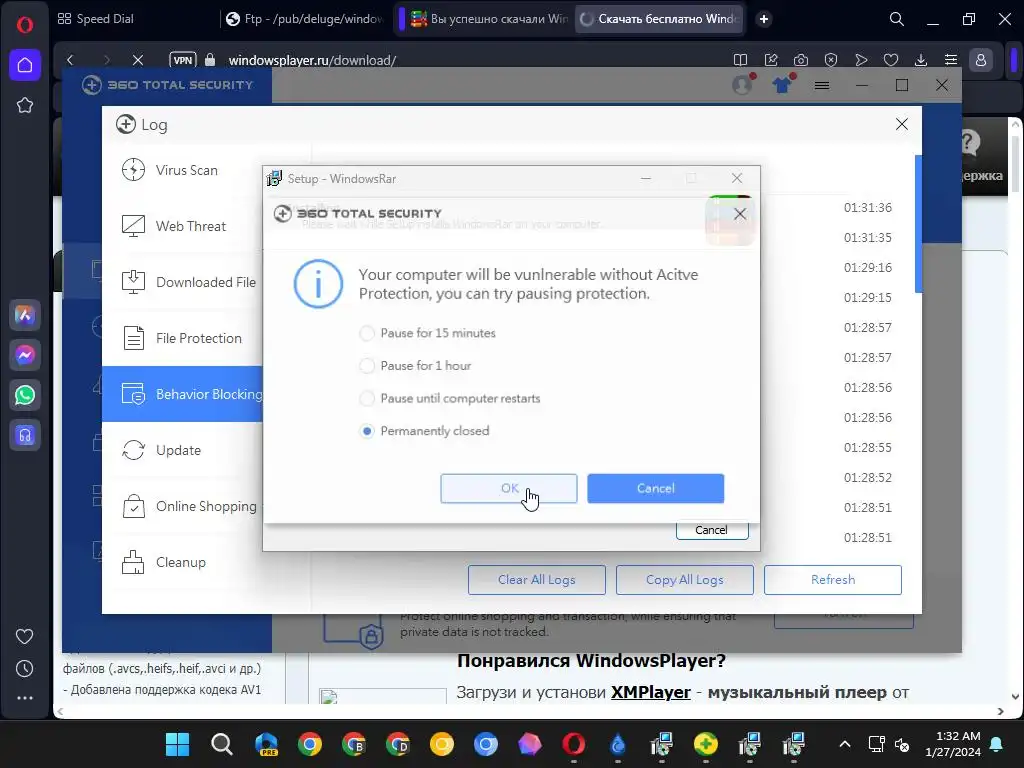Open 360 Total Security theme shirt icon
The height and width of the screenshot is (768, 1024).
tap(782, 85)
